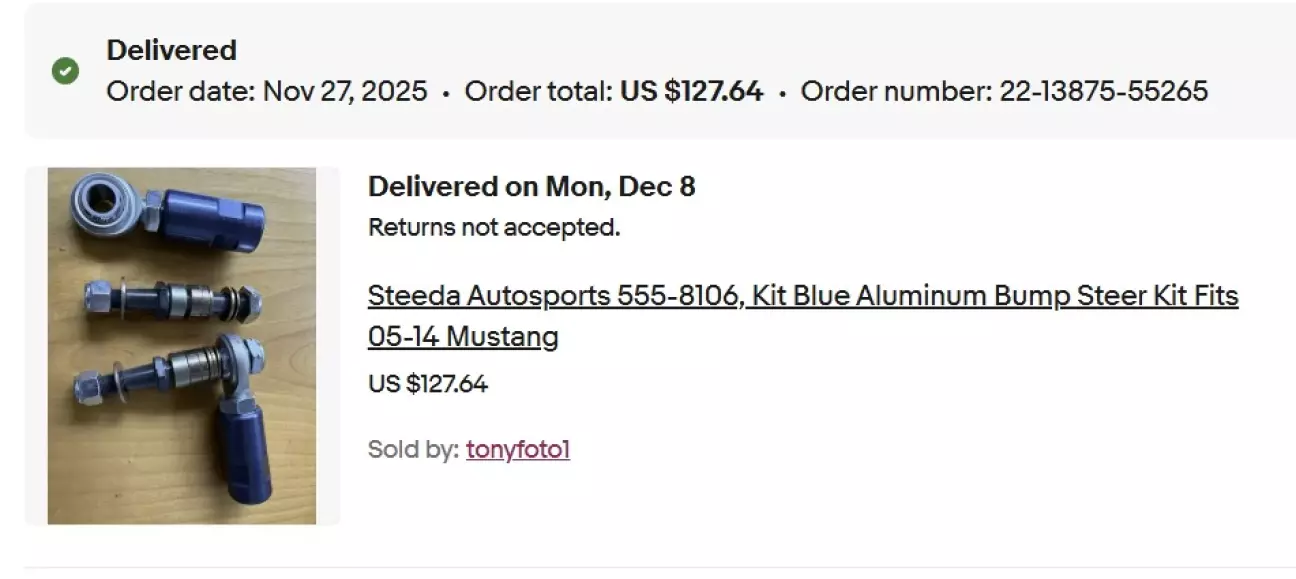The height and width of the screenshot is (579, 1296).
Task: Click the bold Delivered status heading
Action: [x=171, y=50]
